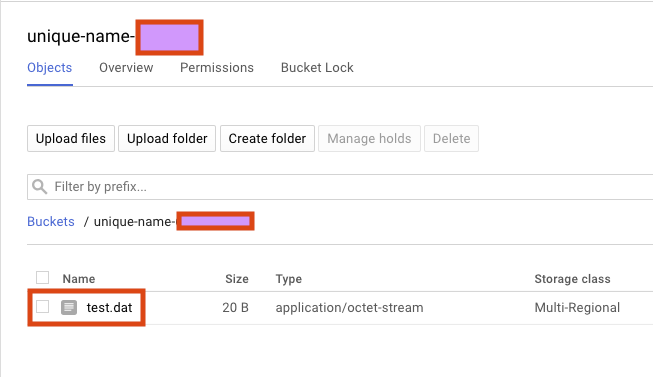Go to the Bucket Lock tab
The image size is (653, 377).
317,67
